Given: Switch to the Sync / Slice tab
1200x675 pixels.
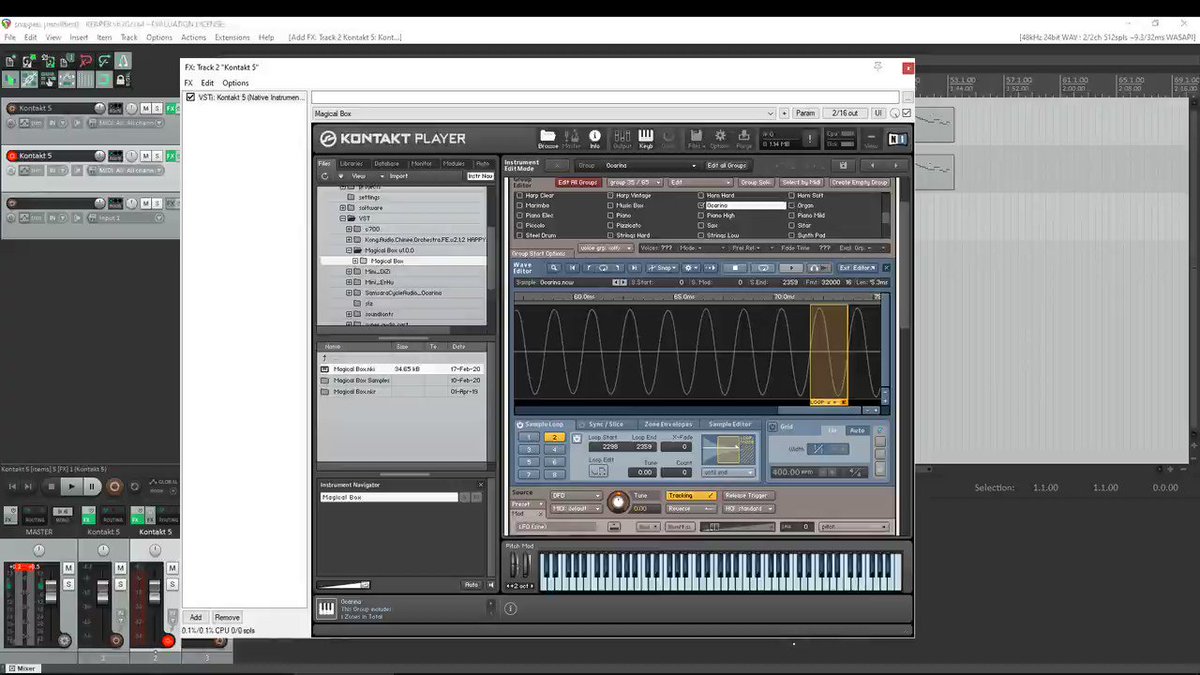Looking at the screenshot, I should [x=604, y=424].
